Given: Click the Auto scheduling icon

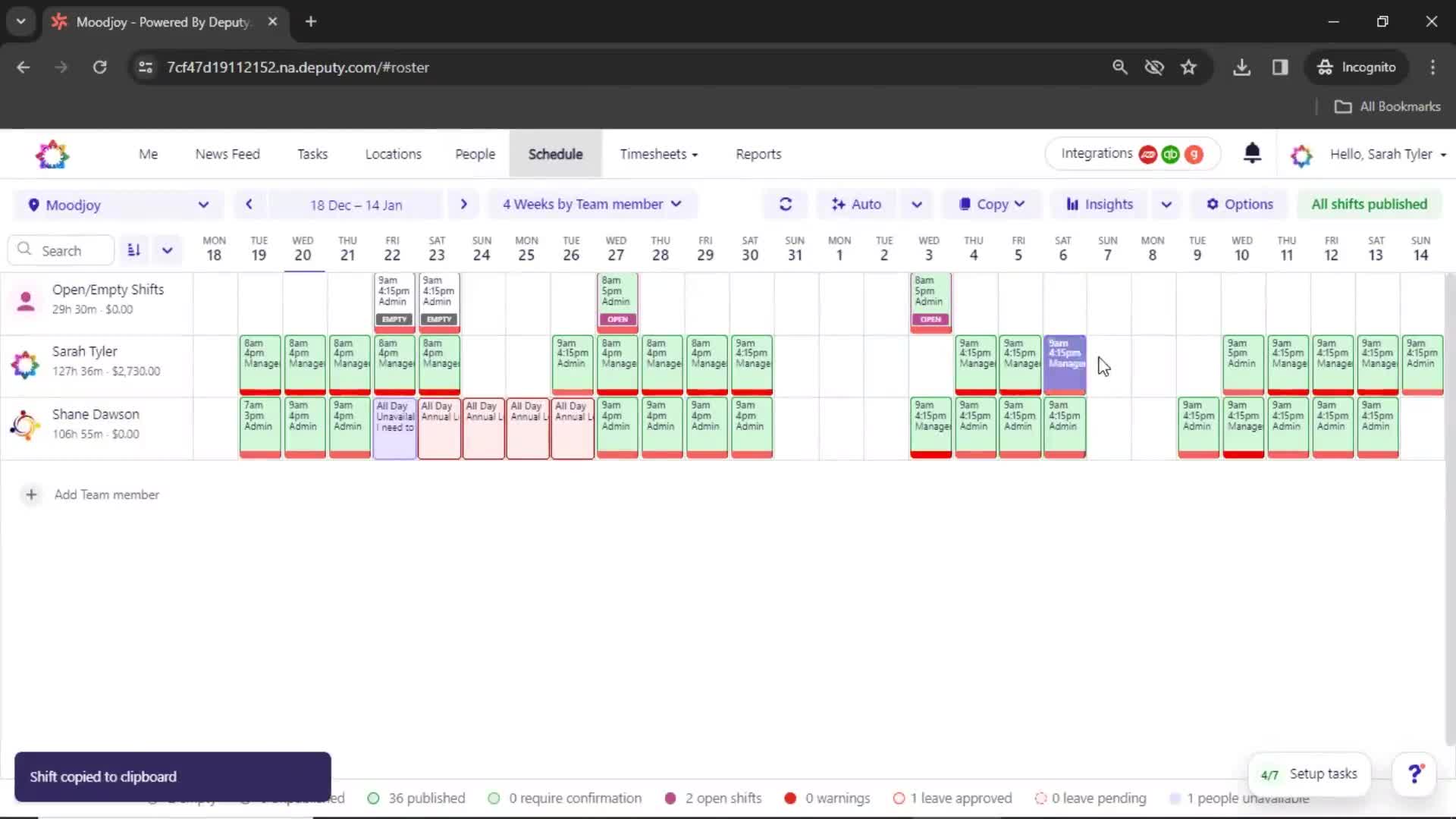Looking at the screenshot, I should (x=840, y=204).
